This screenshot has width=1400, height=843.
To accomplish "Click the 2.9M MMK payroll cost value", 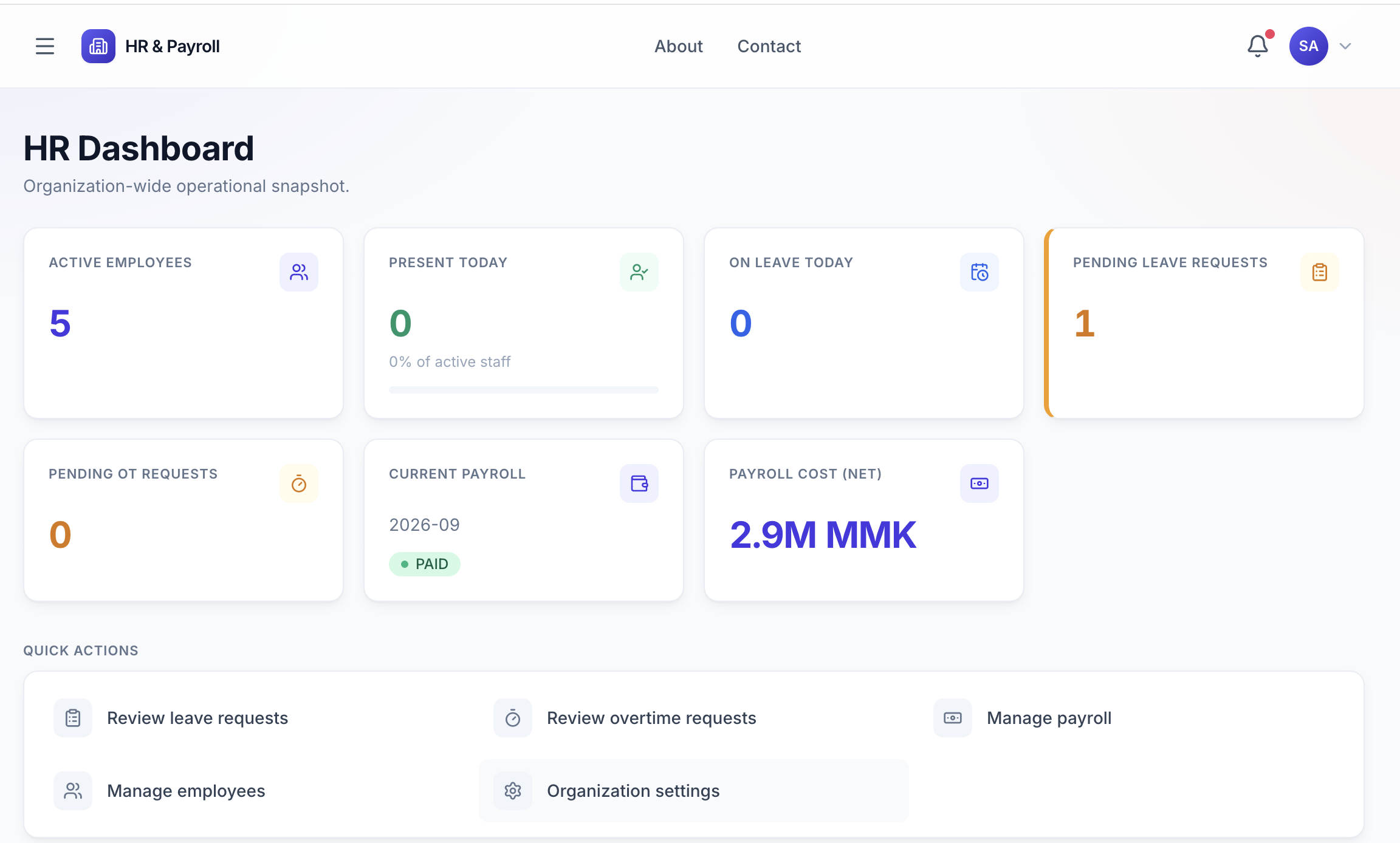I will 823,535.
